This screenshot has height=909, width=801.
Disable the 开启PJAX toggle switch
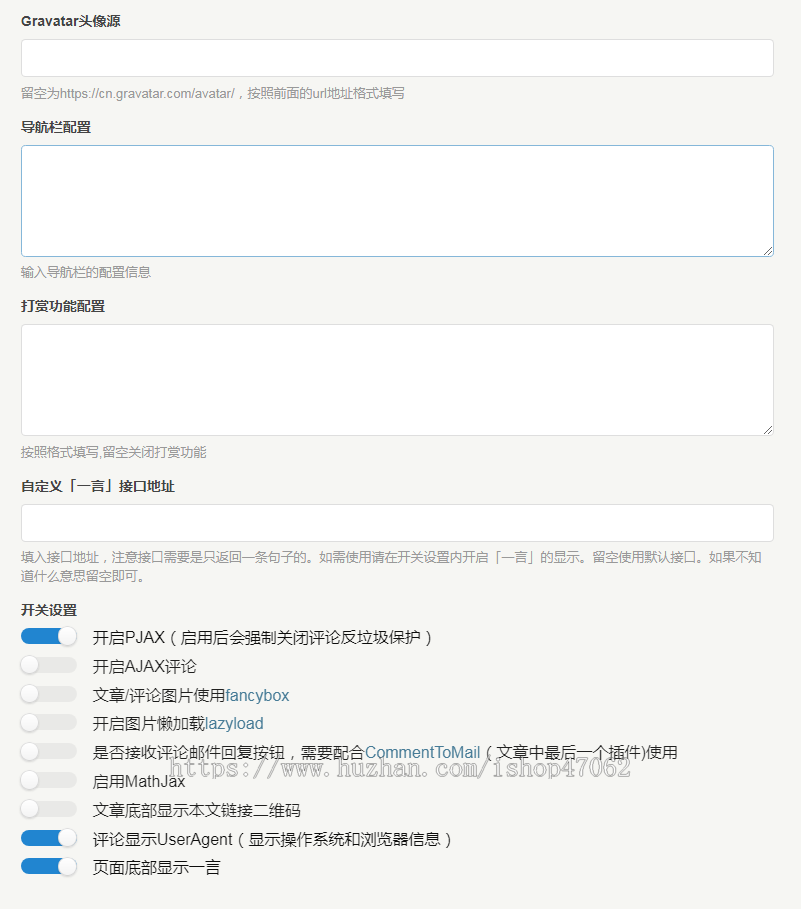click(x=49, y=637)
